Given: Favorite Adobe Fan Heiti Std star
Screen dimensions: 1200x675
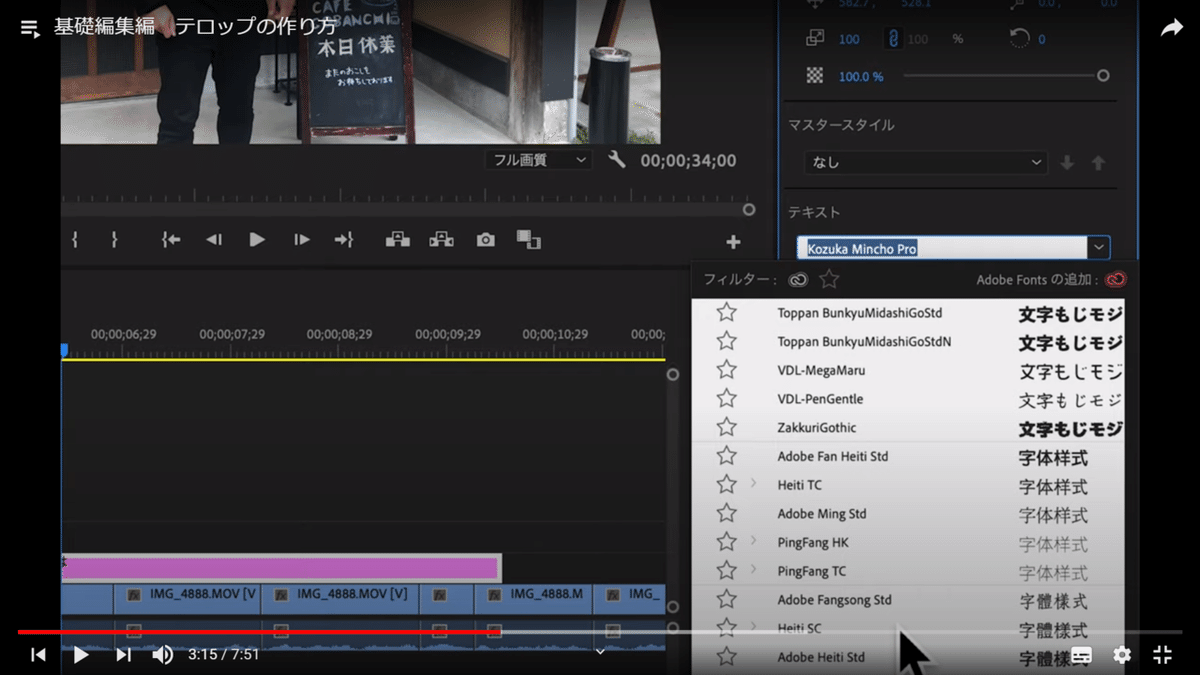Looking at the screenshot, I should [726, 456].
